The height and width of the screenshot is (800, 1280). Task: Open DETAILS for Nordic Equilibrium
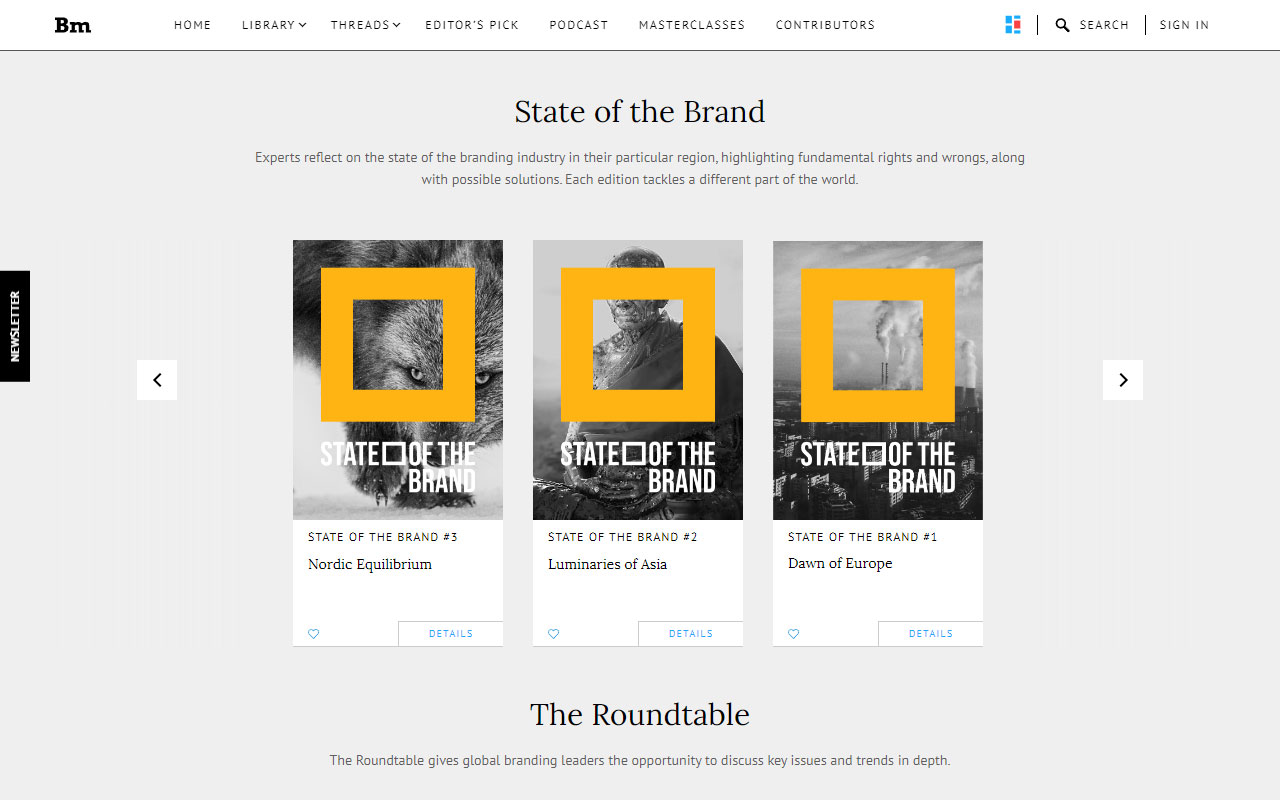pos(450,633)
